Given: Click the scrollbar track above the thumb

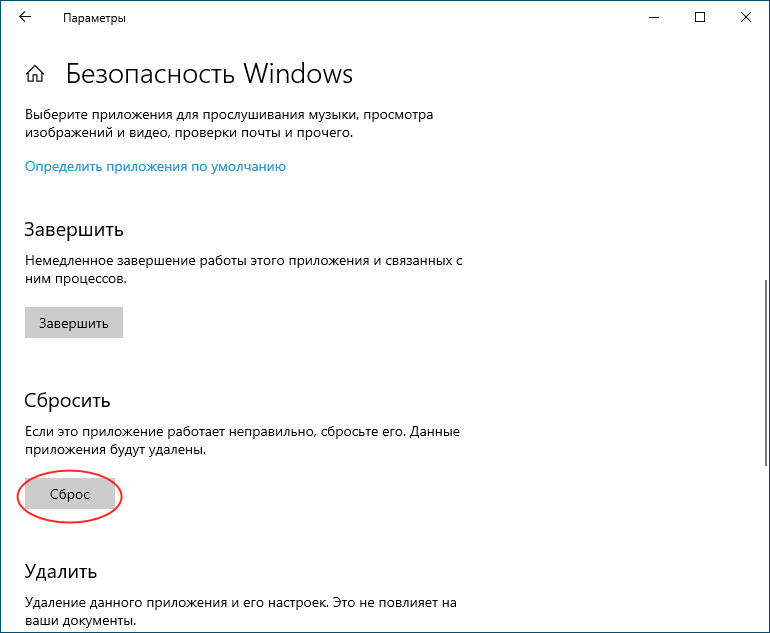Looking at the screenshot, I should 764,180.
